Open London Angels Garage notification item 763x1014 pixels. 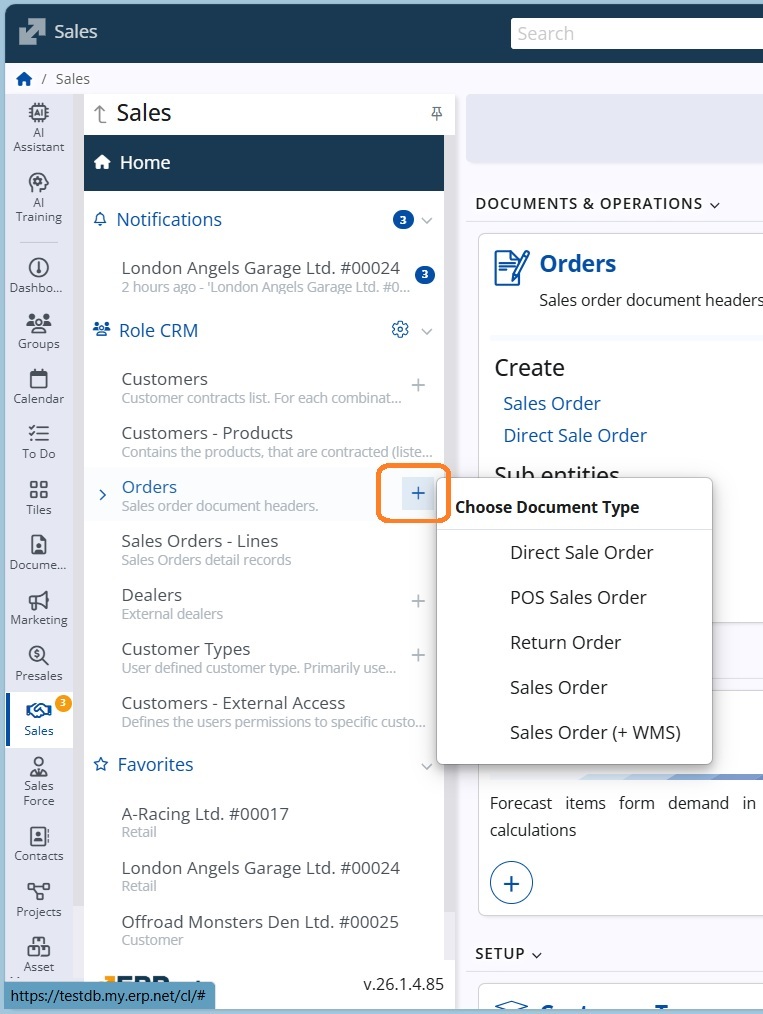[265, 277]
